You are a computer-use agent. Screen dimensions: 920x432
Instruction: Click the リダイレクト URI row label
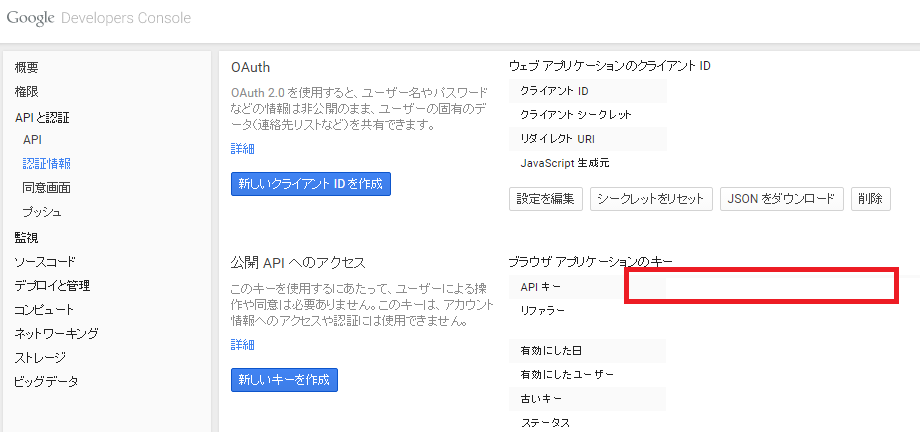click(557, 139)
